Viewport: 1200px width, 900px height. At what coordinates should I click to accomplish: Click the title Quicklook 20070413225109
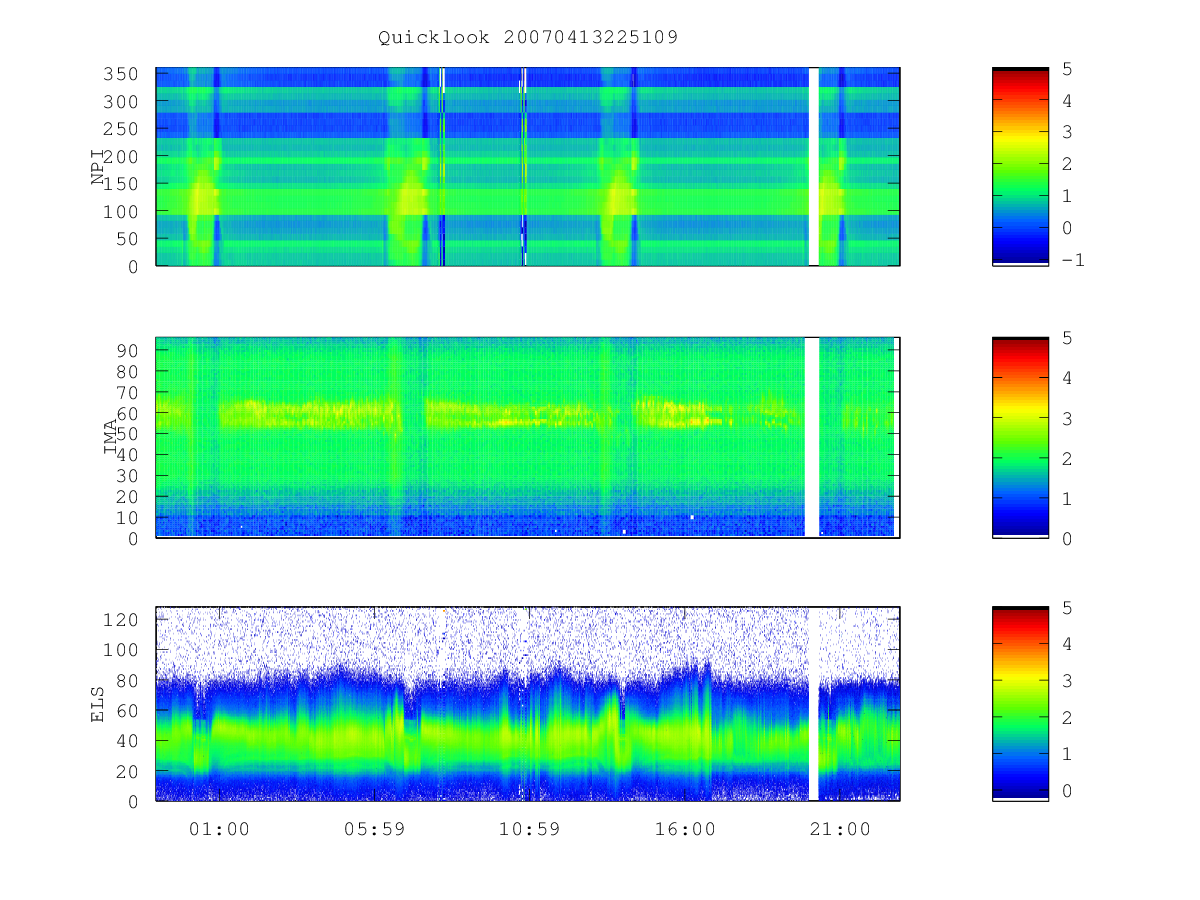point(528,38)
